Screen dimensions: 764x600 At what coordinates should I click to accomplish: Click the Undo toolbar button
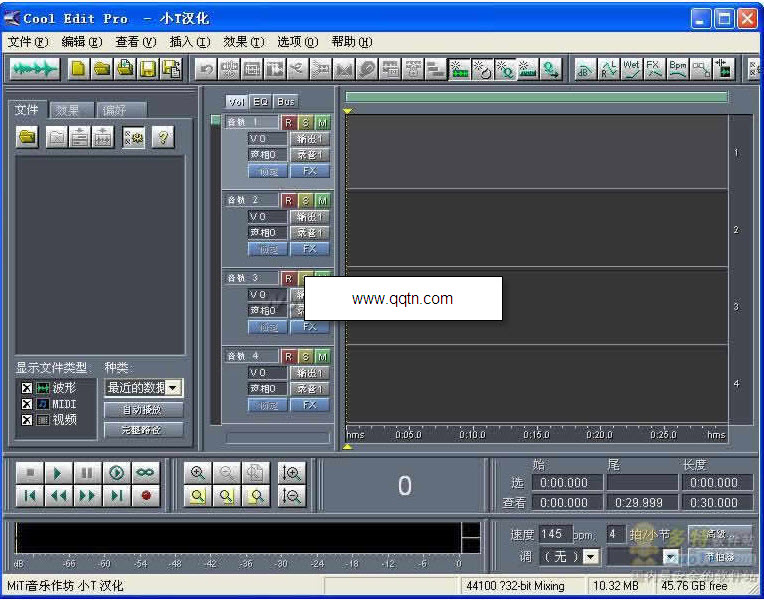tap(206, 69)
